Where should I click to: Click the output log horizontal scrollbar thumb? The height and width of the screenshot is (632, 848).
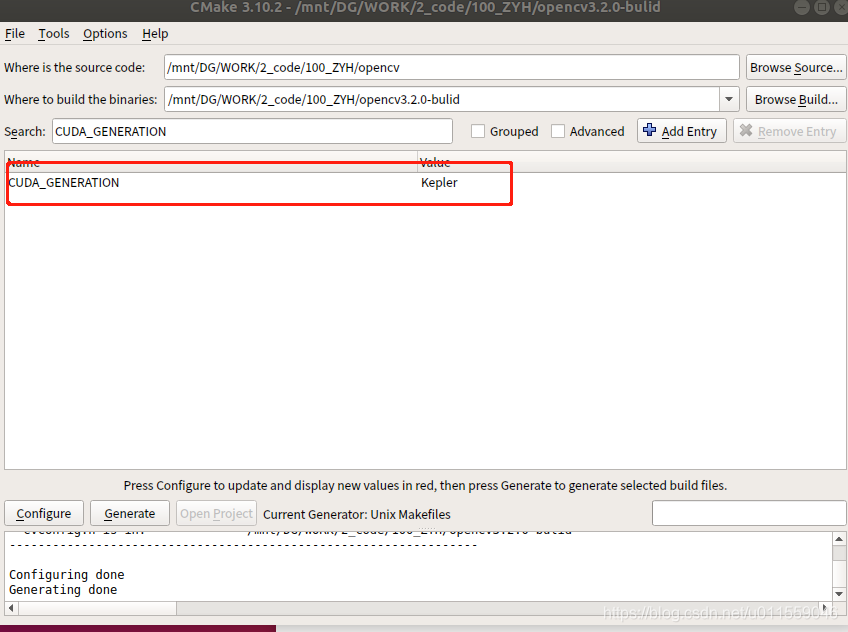click(x=98, y=608)
